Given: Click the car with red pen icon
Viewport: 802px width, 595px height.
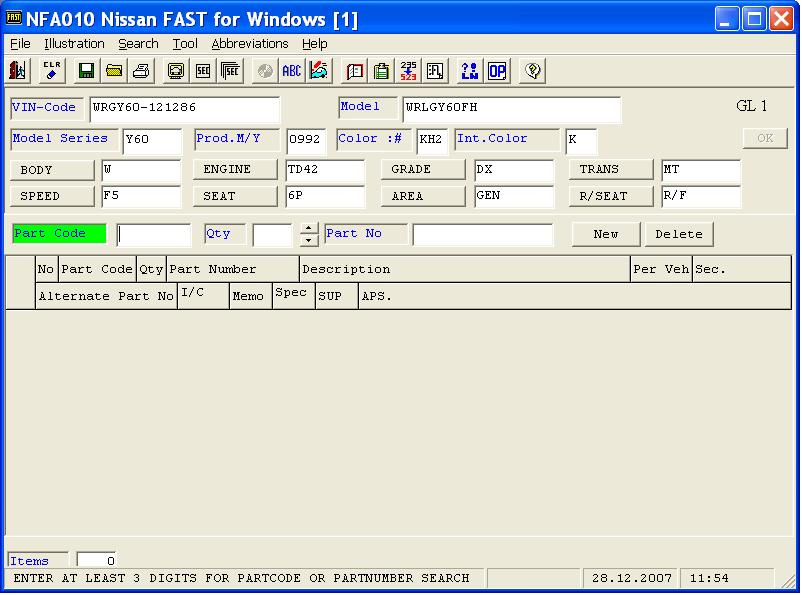Looking at the screenshot, I should (x=319, y=71).
